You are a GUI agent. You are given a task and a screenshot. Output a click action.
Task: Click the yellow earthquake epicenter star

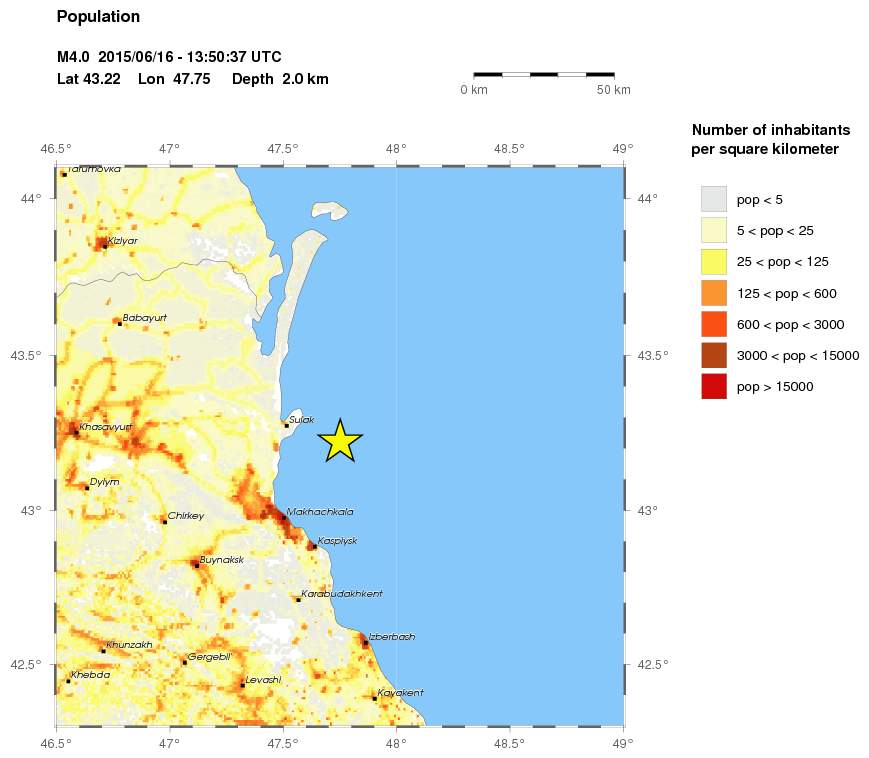(x=340, y=441)
